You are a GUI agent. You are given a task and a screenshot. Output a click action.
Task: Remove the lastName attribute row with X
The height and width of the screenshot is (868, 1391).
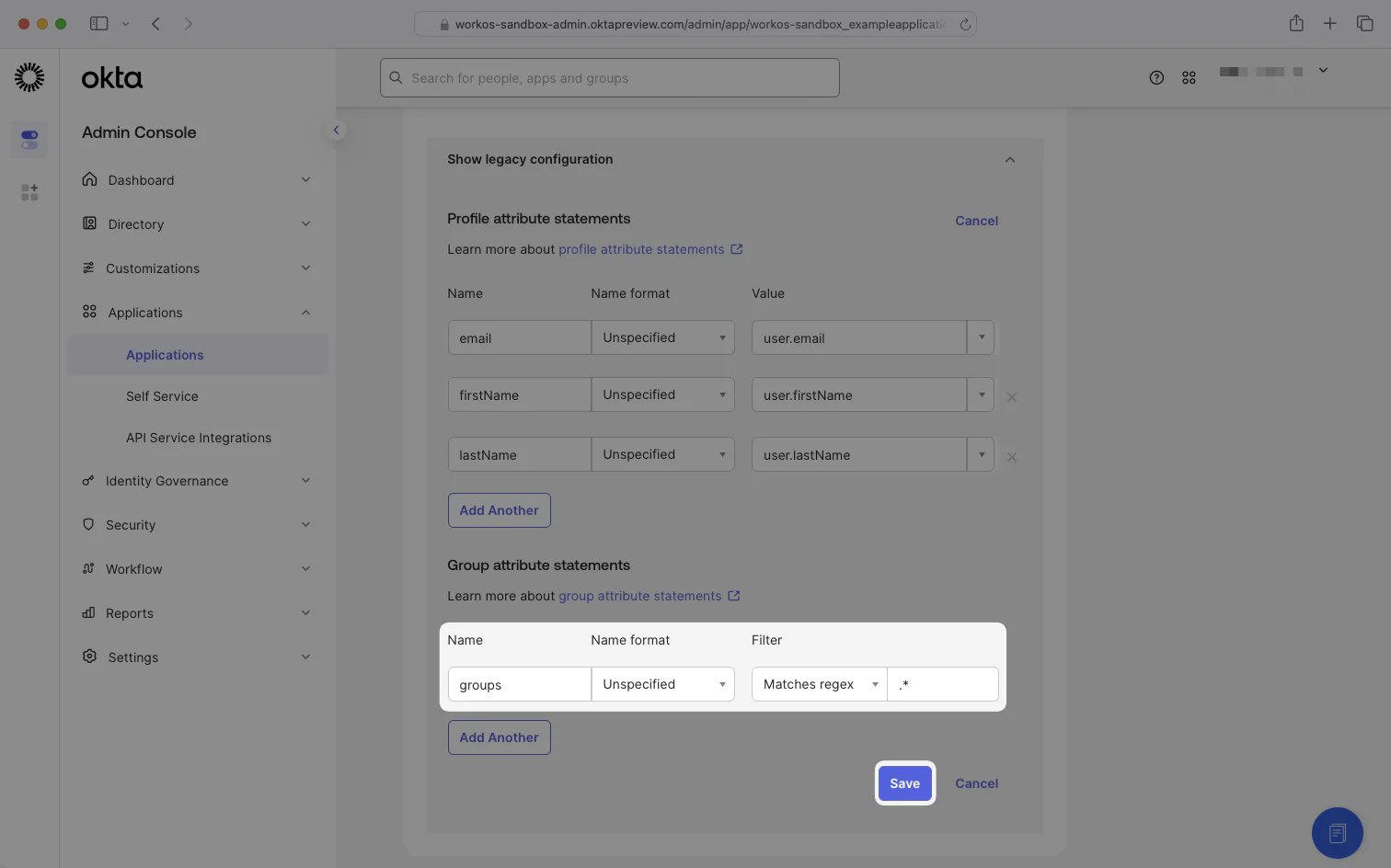(1011, 457)
